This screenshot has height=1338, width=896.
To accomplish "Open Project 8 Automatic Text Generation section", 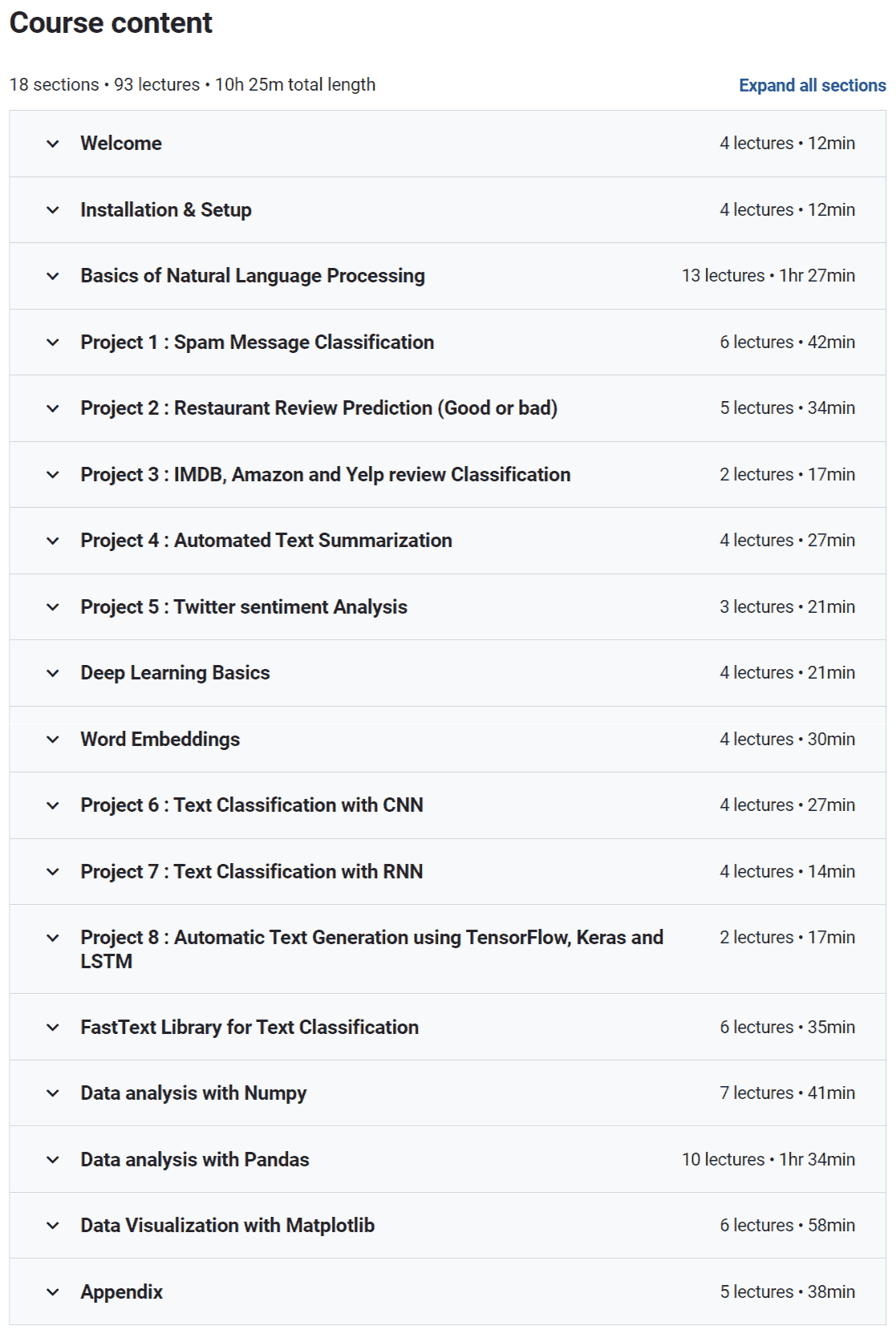I will coord(371,949).
